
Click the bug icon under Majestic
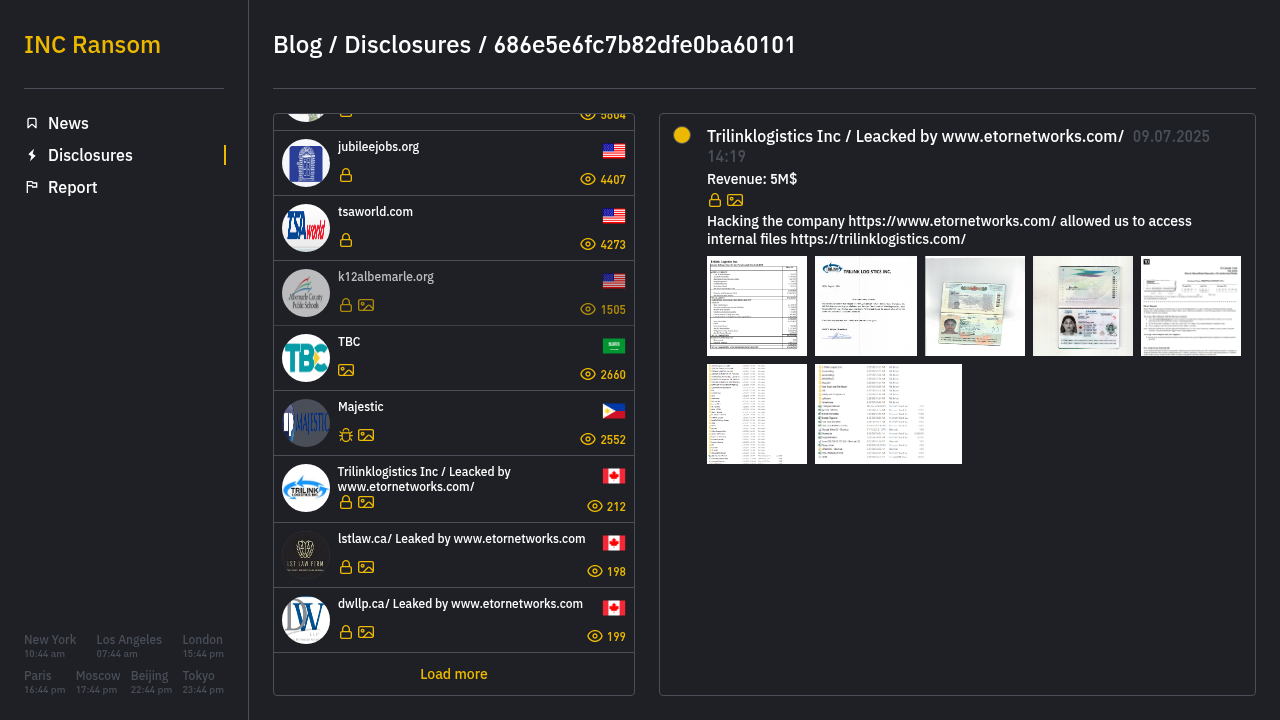coord(346,435)
